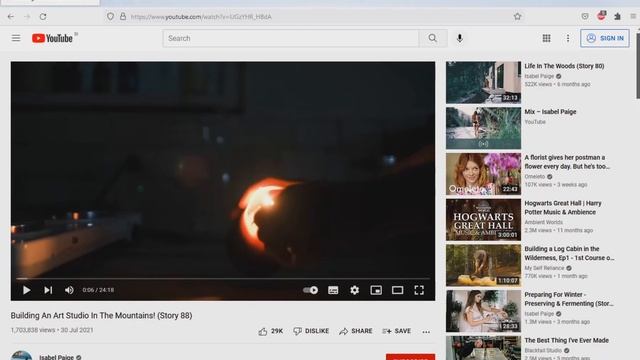Click SHARE button
The width and height of the screenshot is (640, 360).
coord(356,331)
